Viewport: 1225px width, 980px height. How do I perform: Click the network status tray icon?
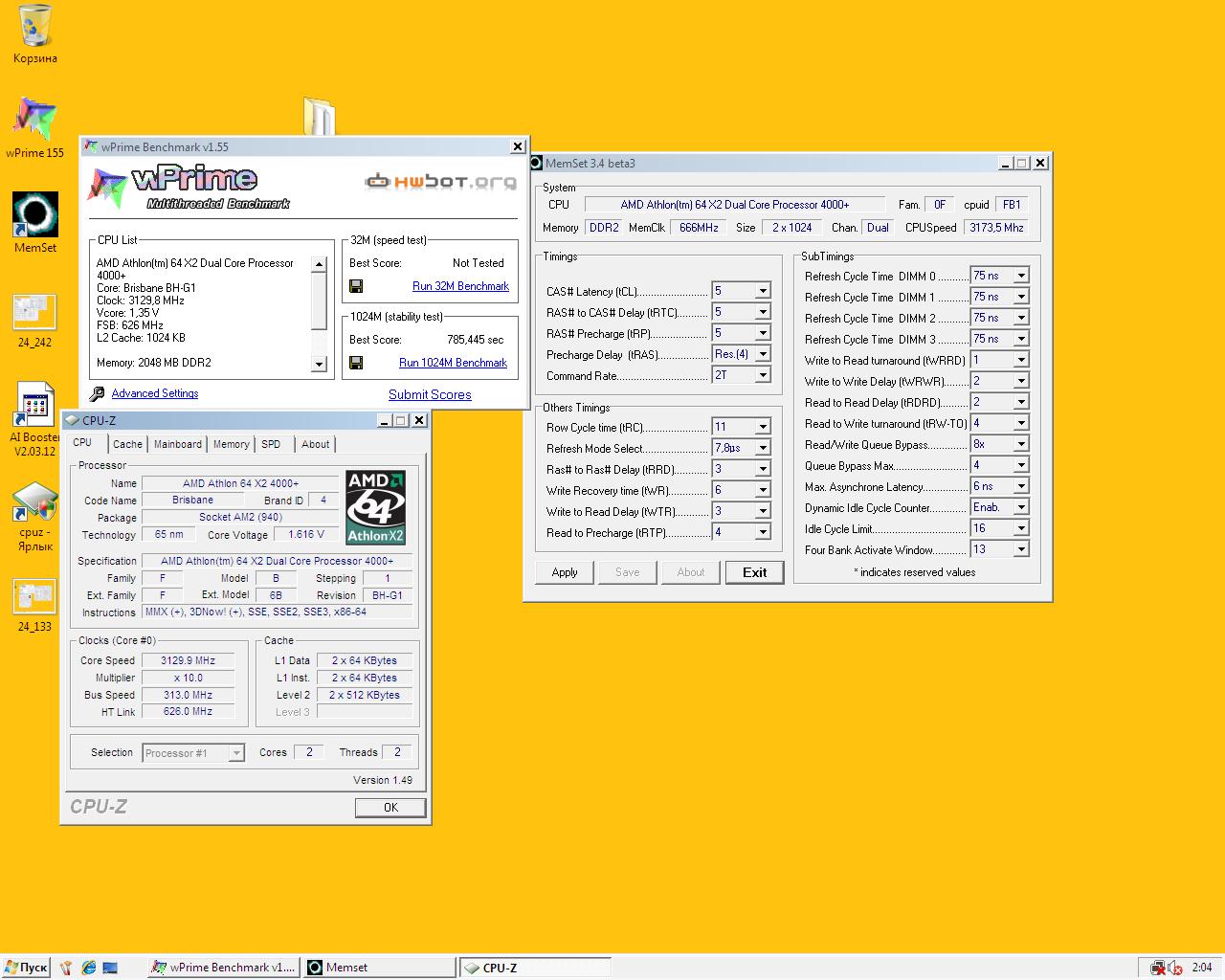tap(1158, 968)
